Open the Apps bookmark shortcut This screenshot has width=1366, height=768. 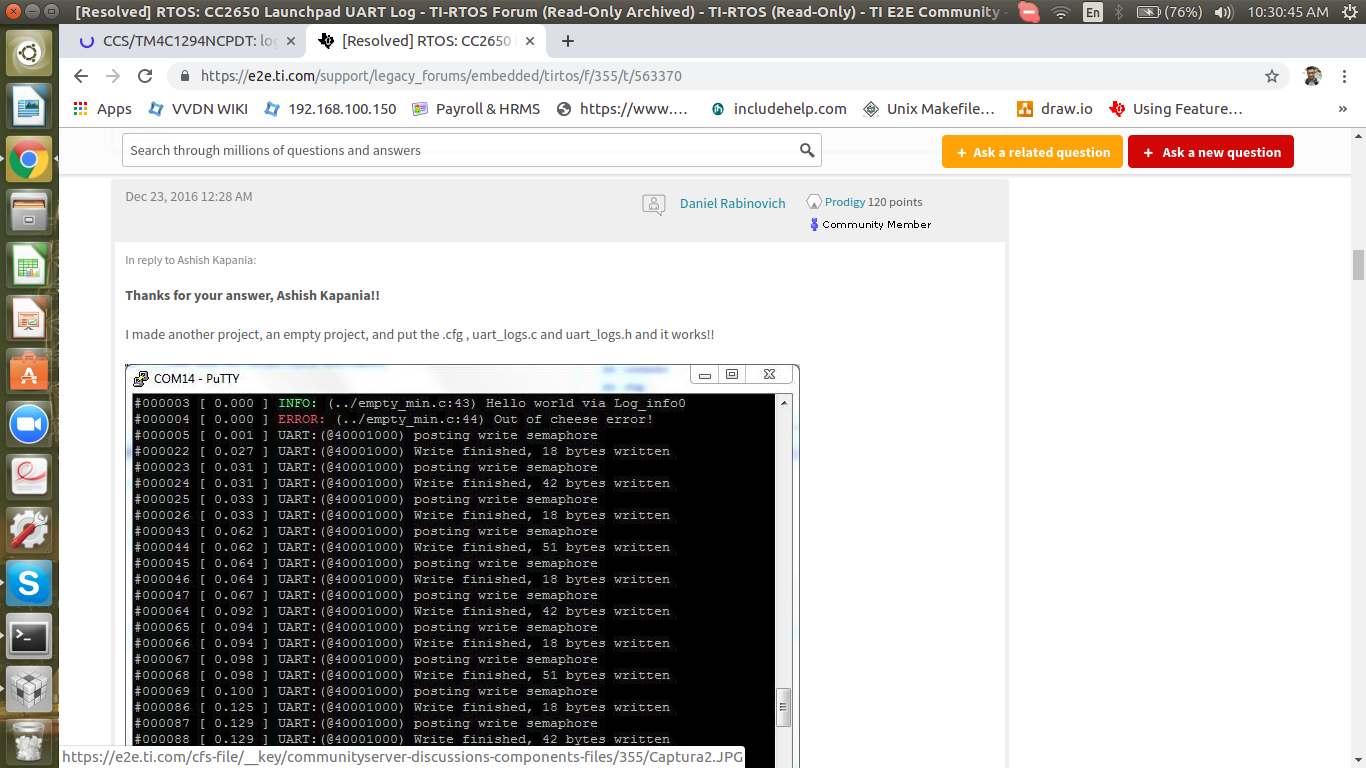click(x=103, y=109)
